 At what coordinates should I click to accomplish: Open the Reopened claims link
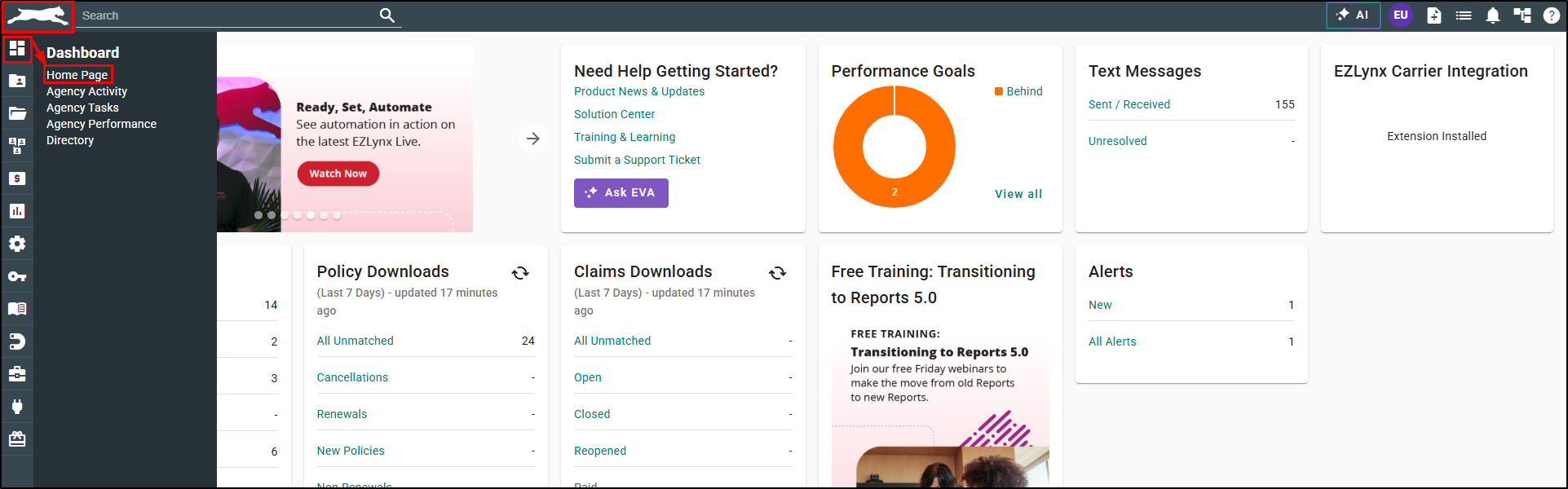[x=600, y=451]
